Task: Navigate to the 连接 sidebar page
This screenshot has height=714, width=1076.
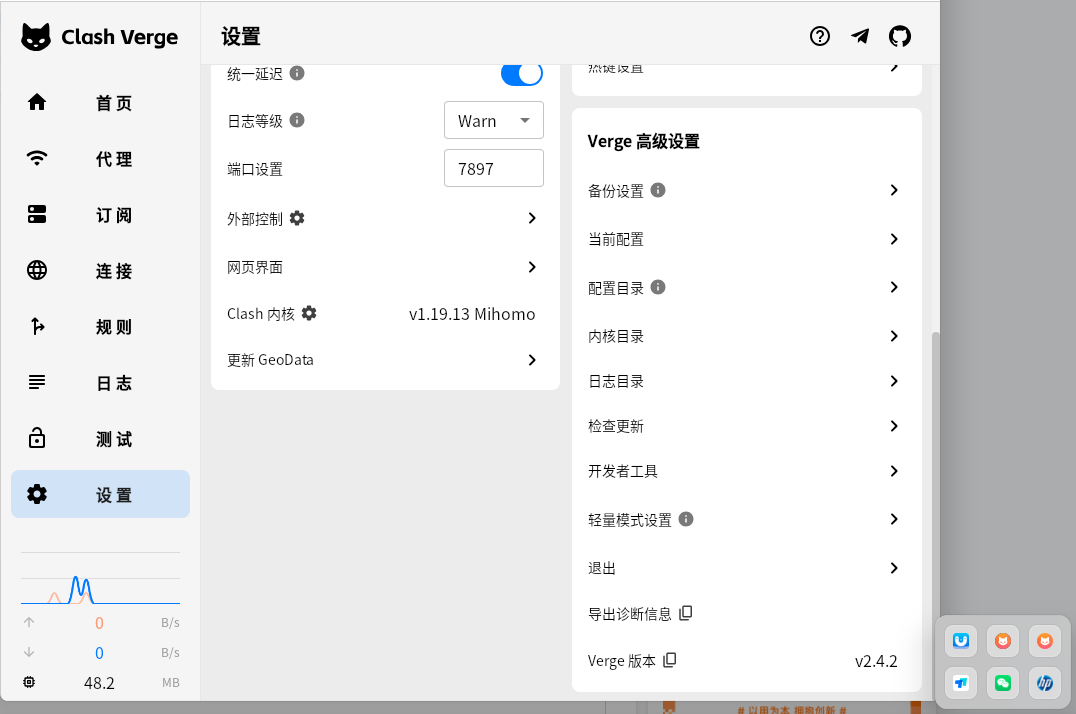Action: (x=100, y=271)
